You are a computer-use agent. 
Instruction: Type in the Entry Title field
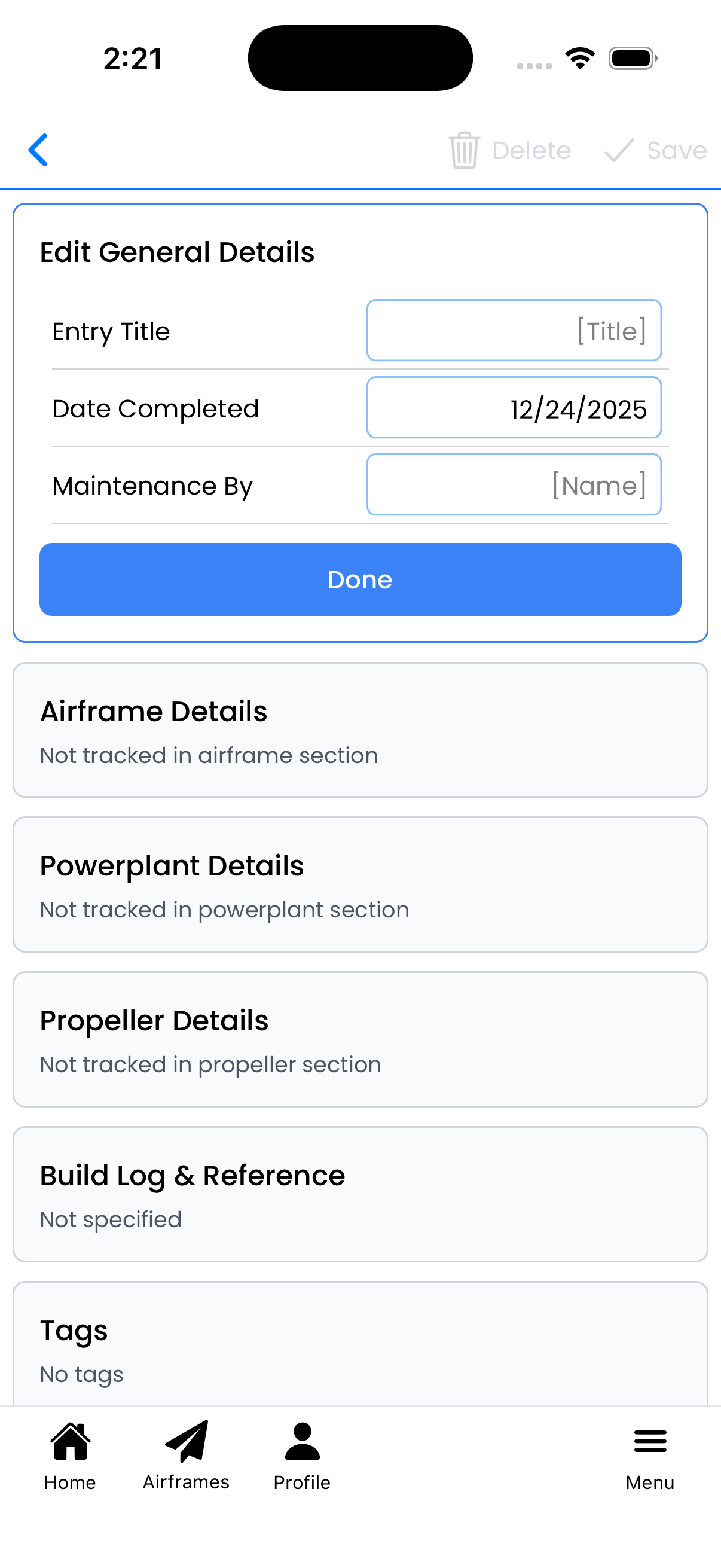(x=514, y=331)
